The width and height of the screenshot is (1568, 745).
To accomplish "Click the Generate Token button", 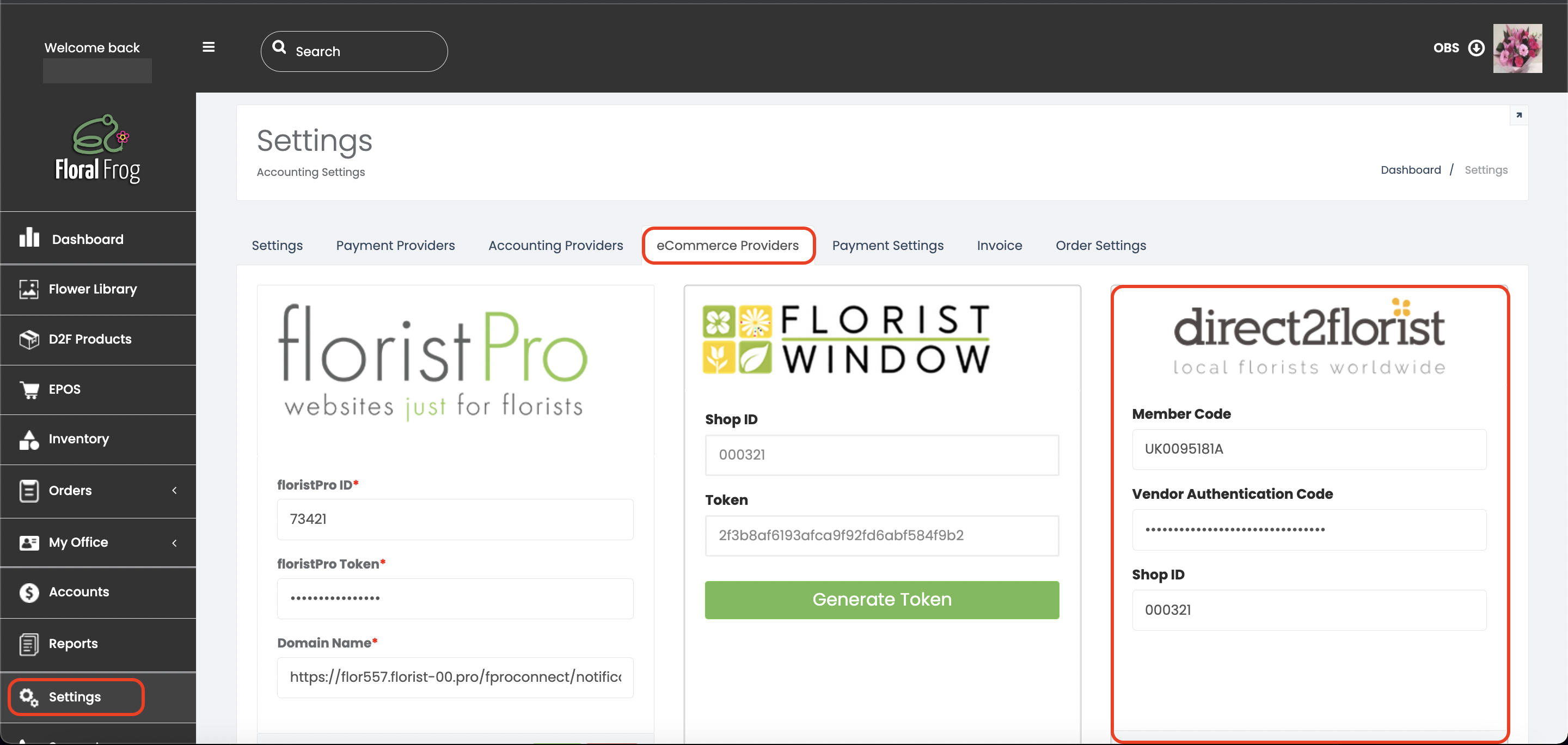I will (x=881, y=600).
